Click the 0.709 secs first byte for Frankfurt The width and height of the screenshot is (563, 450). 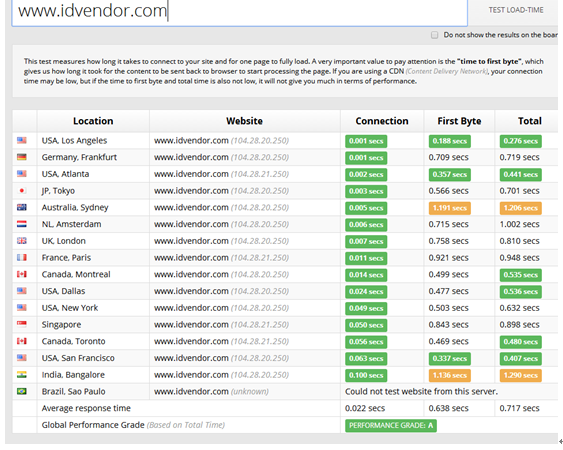[448, 157]
